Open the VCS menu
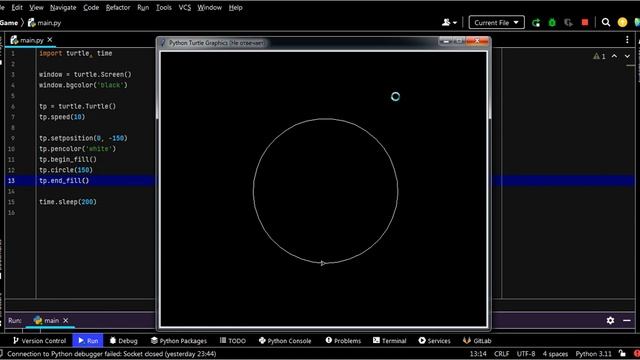 pyautogui.click(x=184, y=7)
